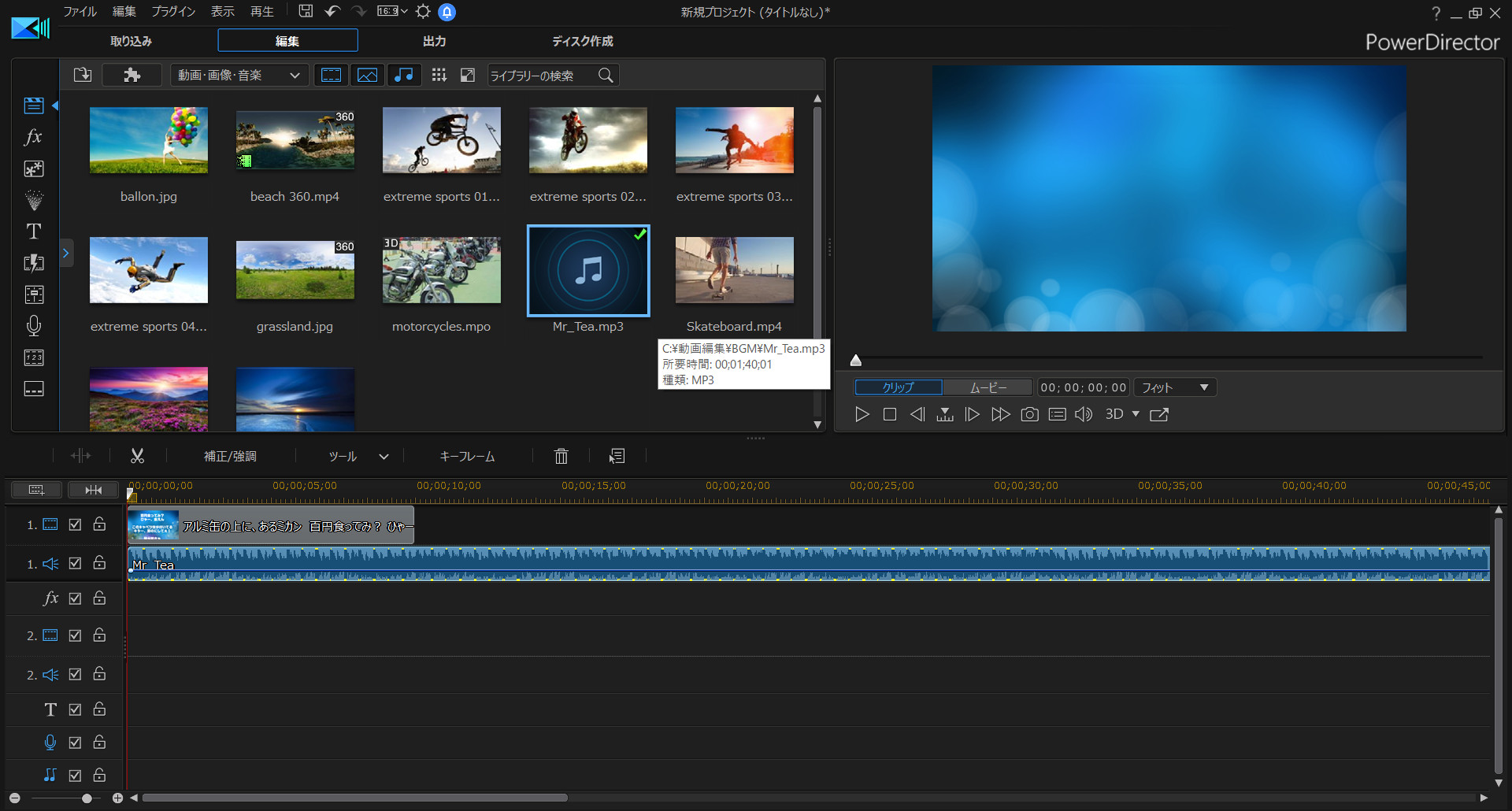Toggle audio track 1 enable checkbox
This screenshot has width=1512, height=811.
click(x=75, y=564)
